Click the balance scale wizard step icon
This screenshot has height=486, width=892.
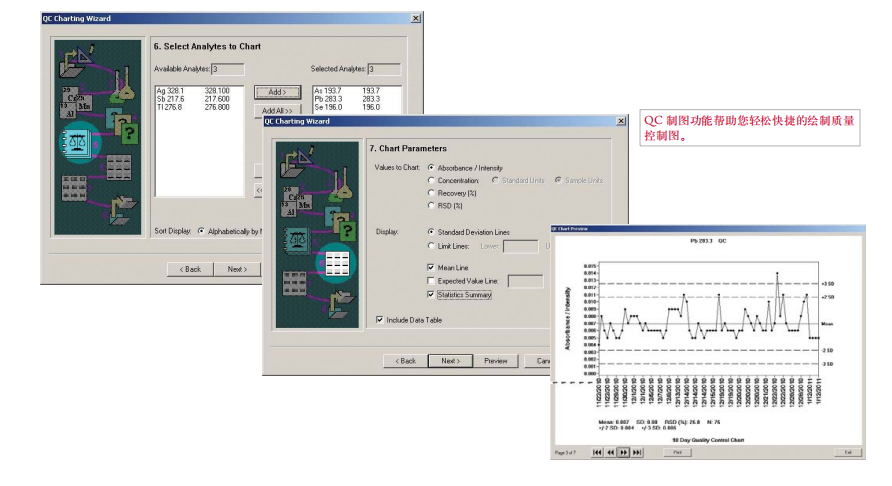click(79, 142)
